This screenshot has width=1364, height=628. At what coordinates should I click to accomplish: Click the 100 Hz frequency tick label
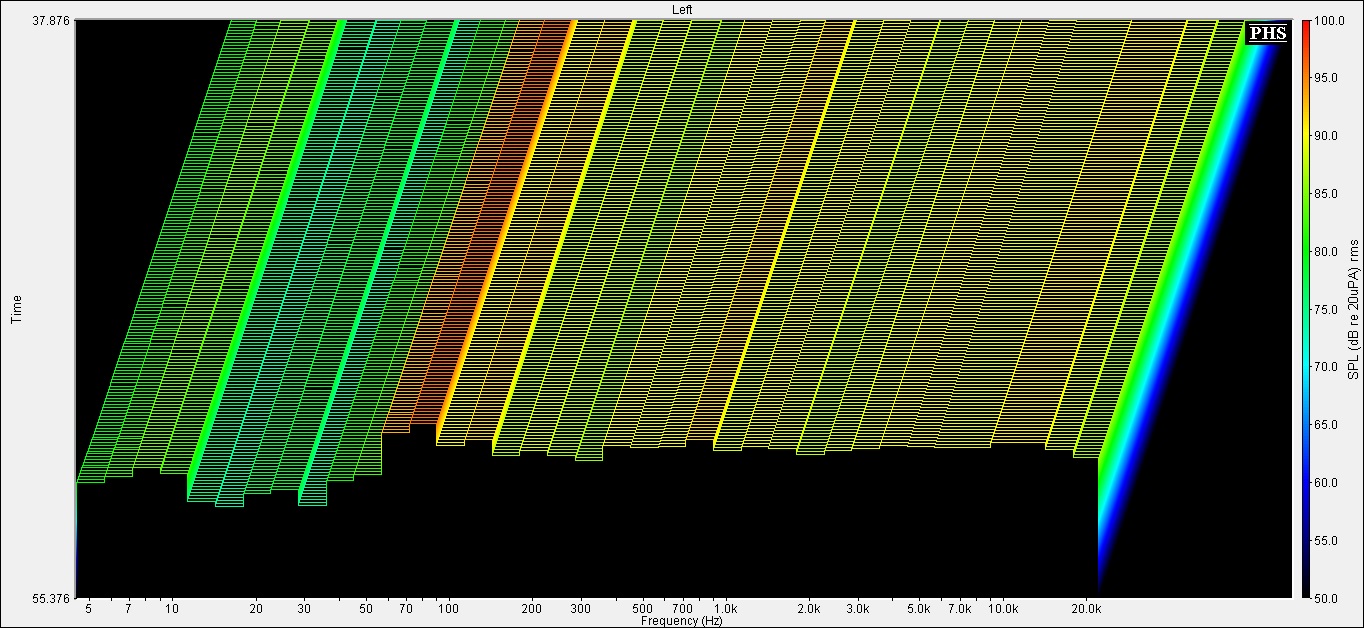pos(448,608)
